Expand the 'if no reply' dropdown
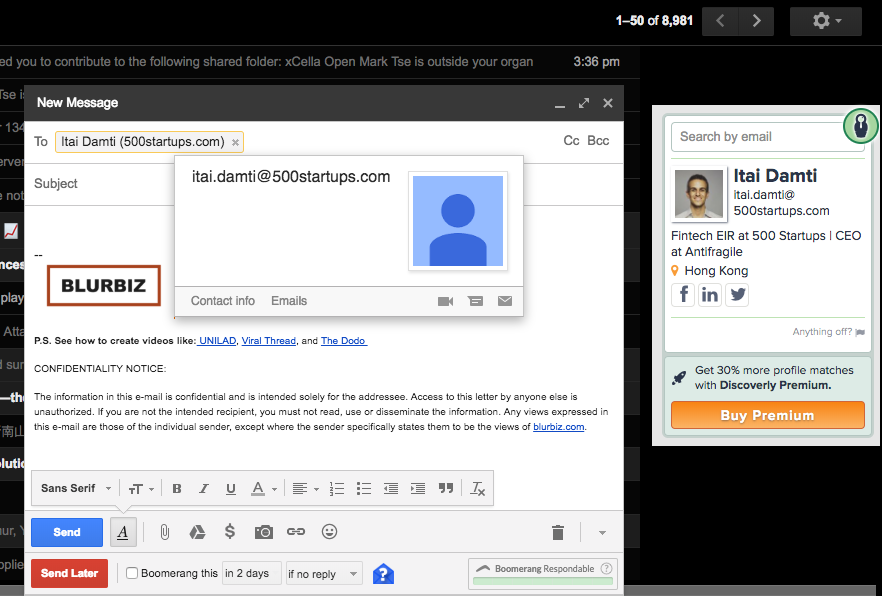This screenshot has width=882, height=596. [323, 574]
